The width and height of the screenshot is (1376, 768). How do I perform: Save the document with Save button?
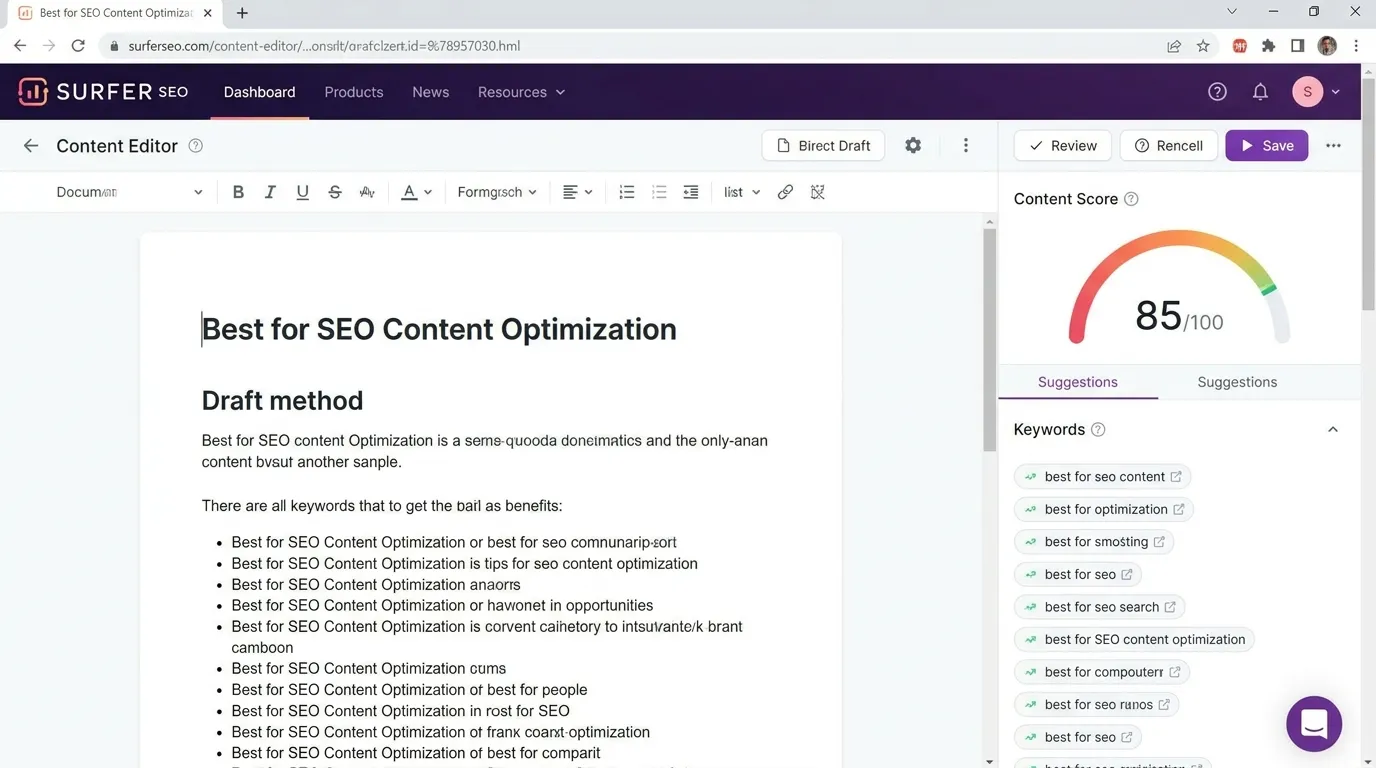[1267, 145]
